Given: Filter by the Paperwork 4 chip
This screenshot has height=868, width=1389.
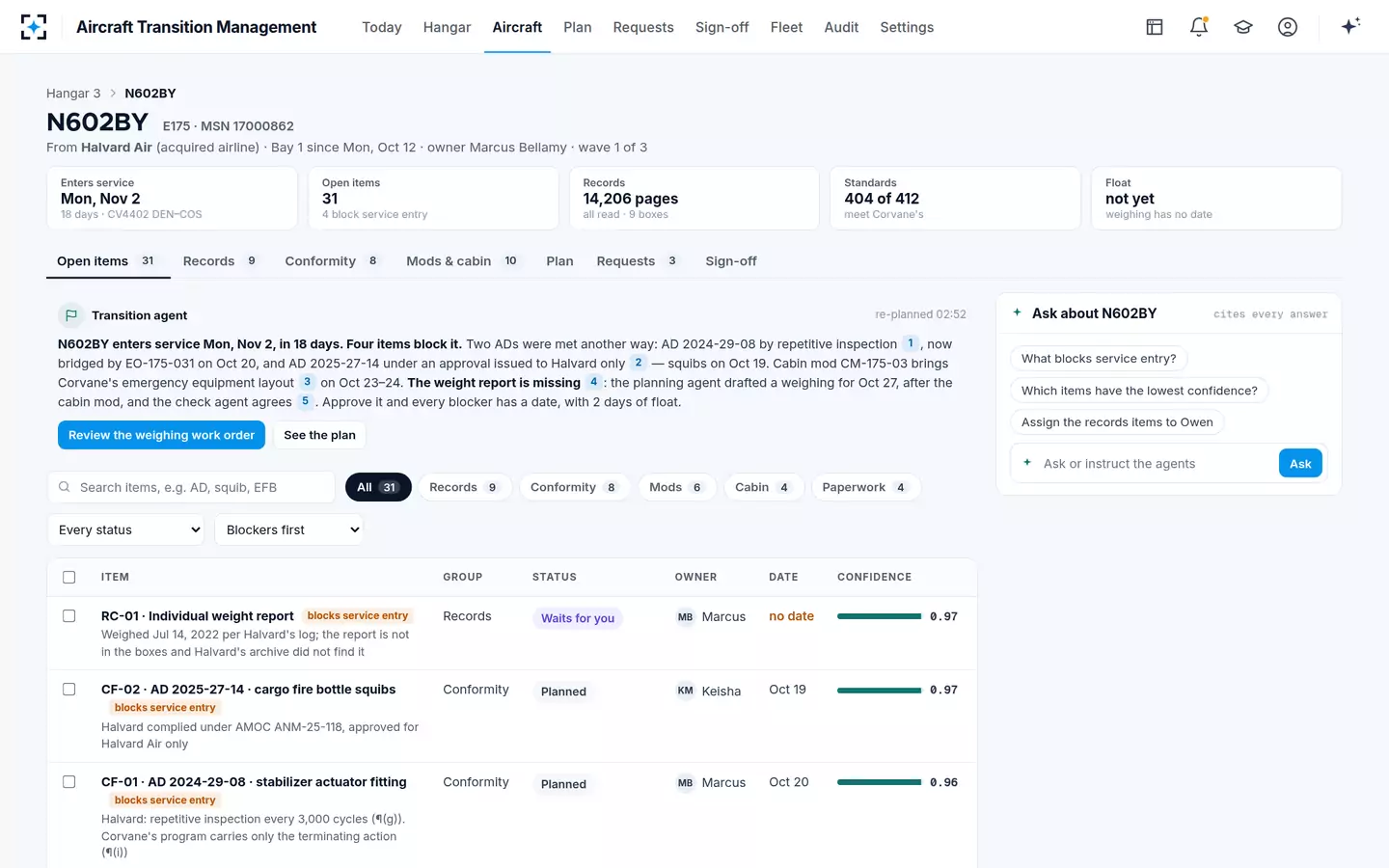Looking at the screenshot, I should point(865,487).
